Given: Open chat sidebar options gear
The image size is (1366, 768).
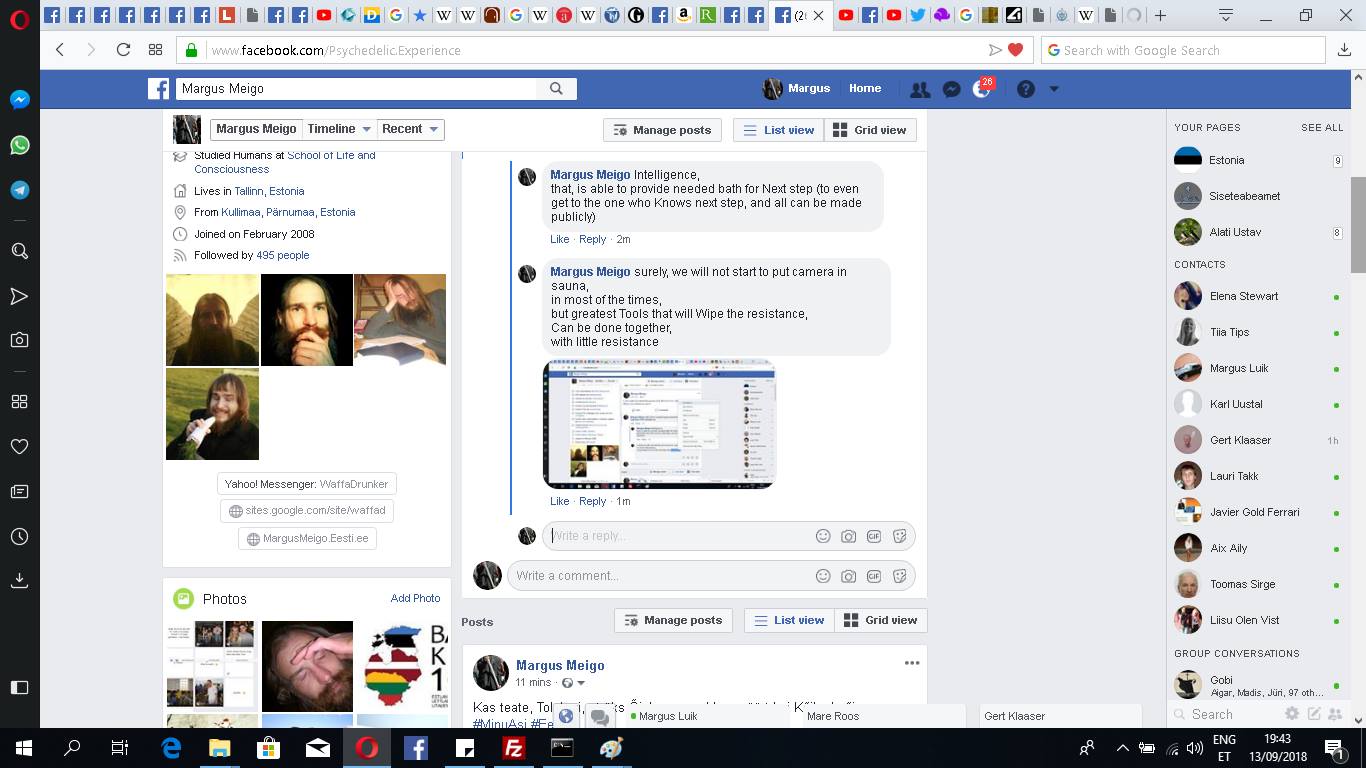Looking at the screenshot, I should 1292,714.
